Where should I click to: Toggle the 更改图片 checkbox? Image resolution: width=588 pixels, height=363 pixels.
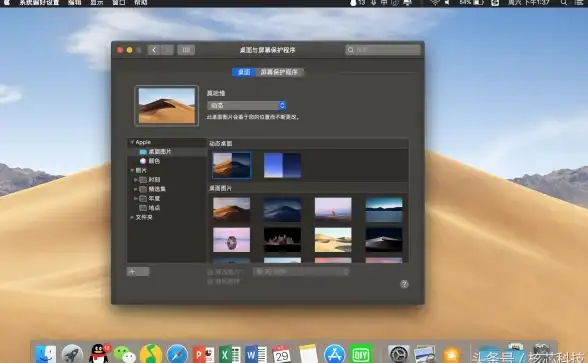coord(210,272)
